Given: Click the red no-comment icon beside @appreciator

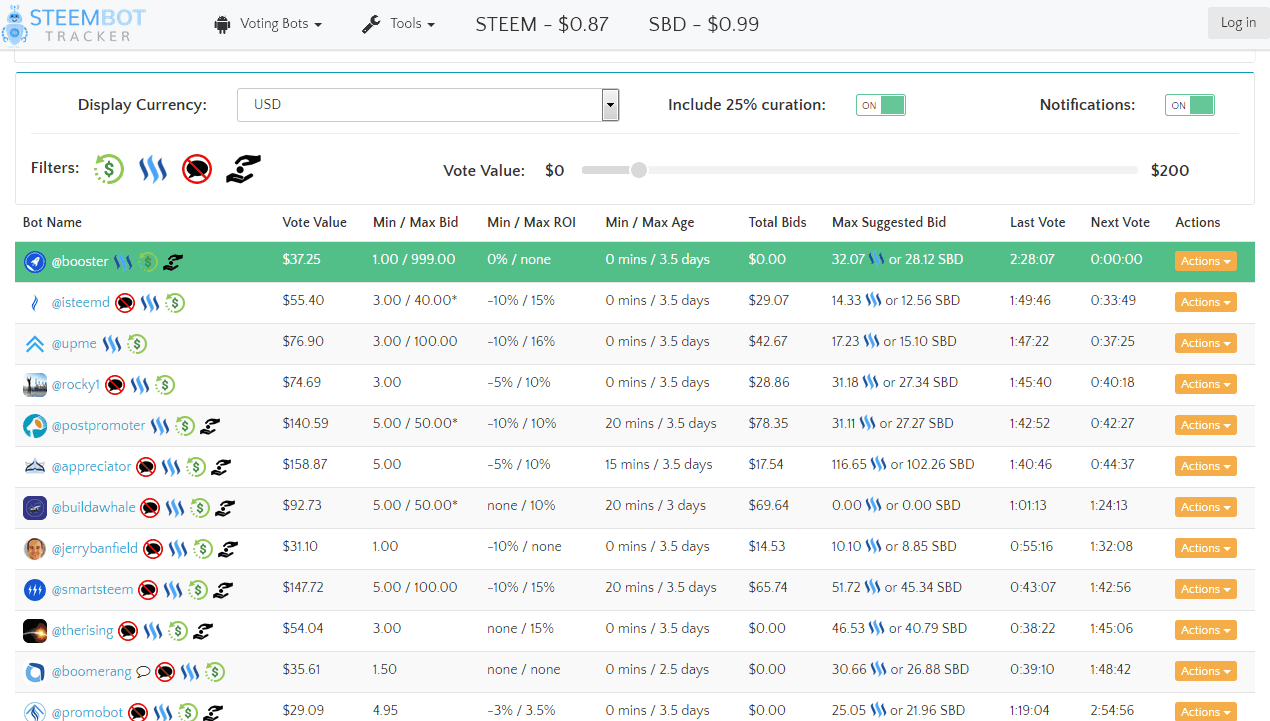Looking at the screenshot, I should [146, 466].
